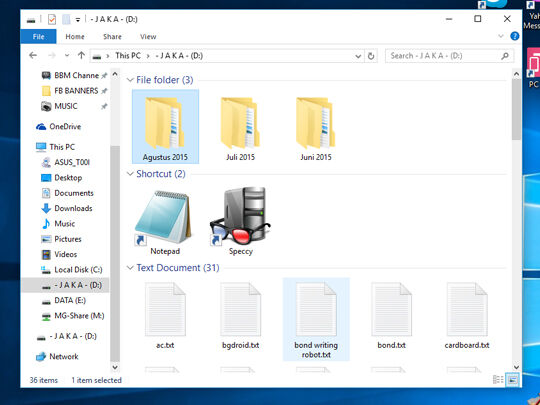Click the Search - J A K A - (D:) box
Screen dimensions: 540x405
coord(450,56)
